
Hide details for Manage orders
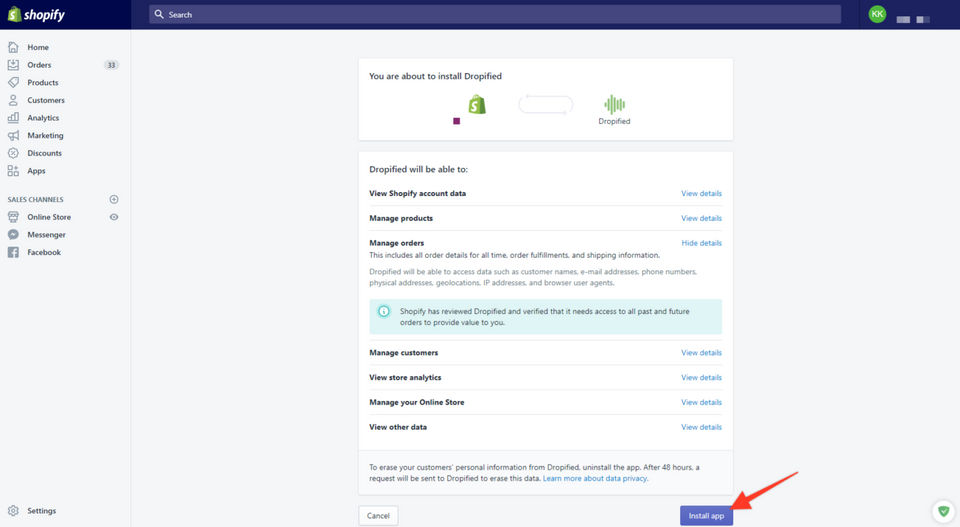[x=702, y=243]
